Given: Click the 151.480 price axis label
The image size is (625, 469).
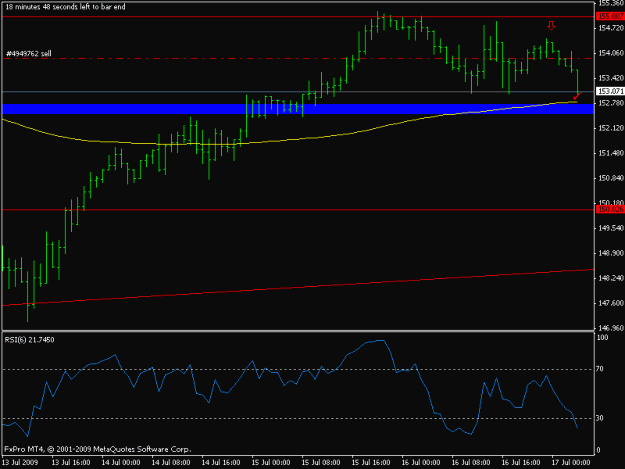Looking at the screenshot, I should 611,153.
